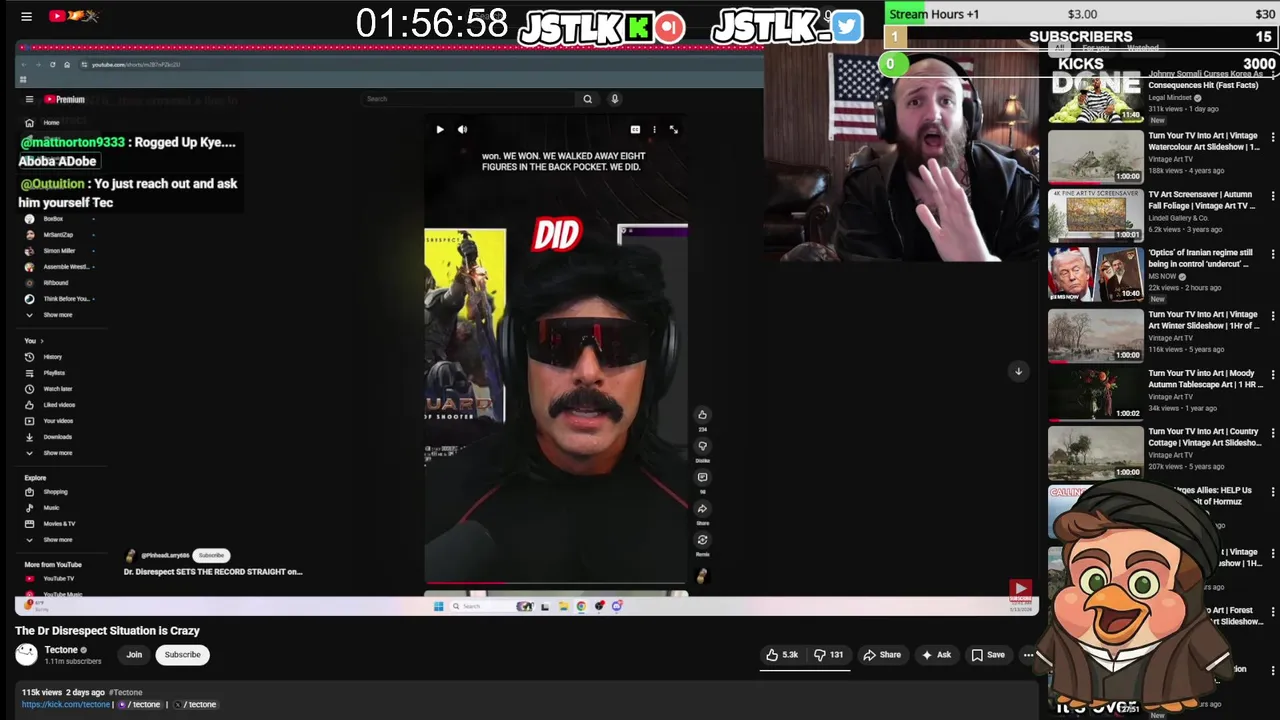The image size is (1280, 720).
Task: Click the search magnifier button
Action: coord(588,99)
